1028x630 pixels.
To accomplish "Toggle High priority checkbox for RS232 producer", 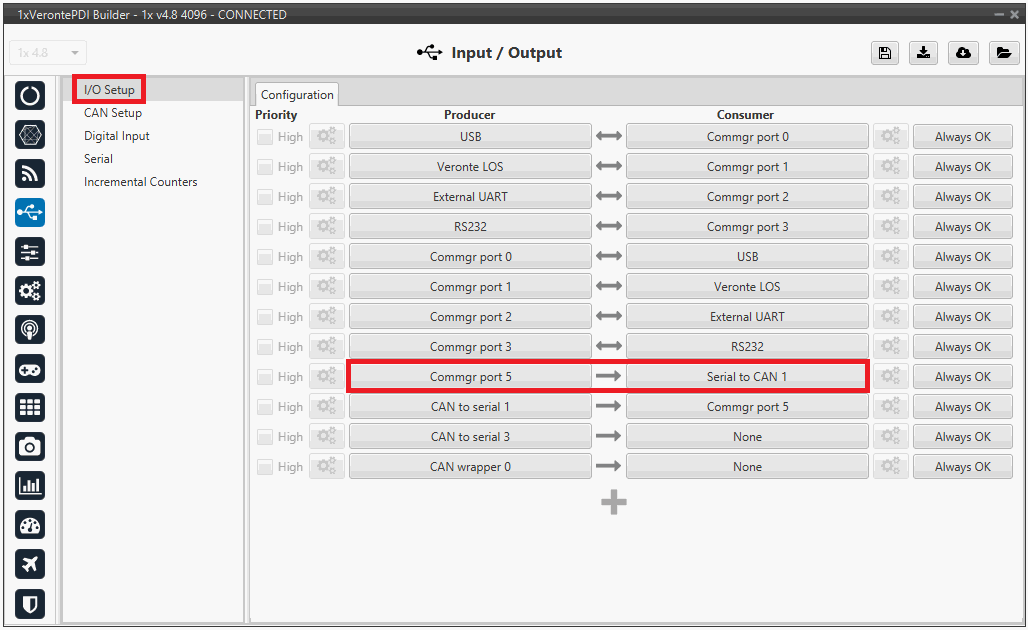I will pos(265,227).
